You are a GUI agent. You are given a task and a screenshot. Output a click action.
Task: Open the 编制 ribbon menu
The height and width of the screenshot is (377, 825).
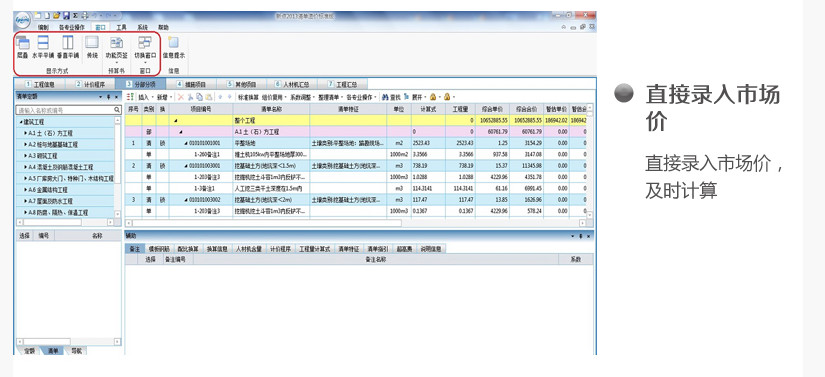tap(43, 27)
